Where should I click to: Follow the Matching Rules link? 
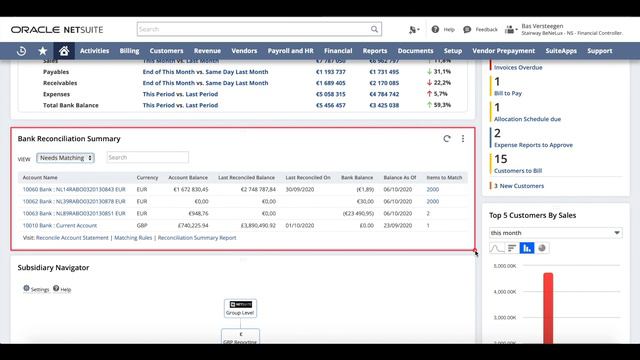point(133,238)
